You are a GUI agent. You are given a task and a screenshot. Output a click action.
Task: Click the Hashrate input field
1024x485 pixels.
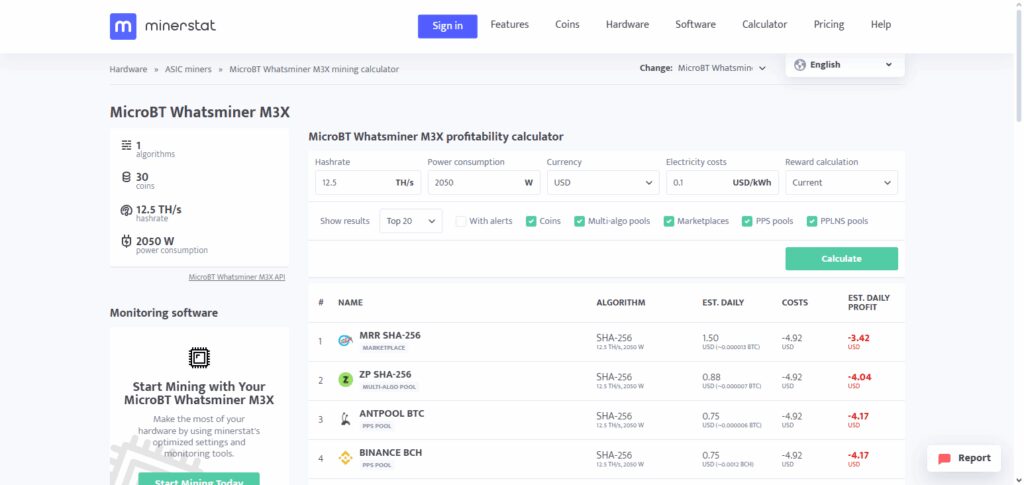[368, 183]
